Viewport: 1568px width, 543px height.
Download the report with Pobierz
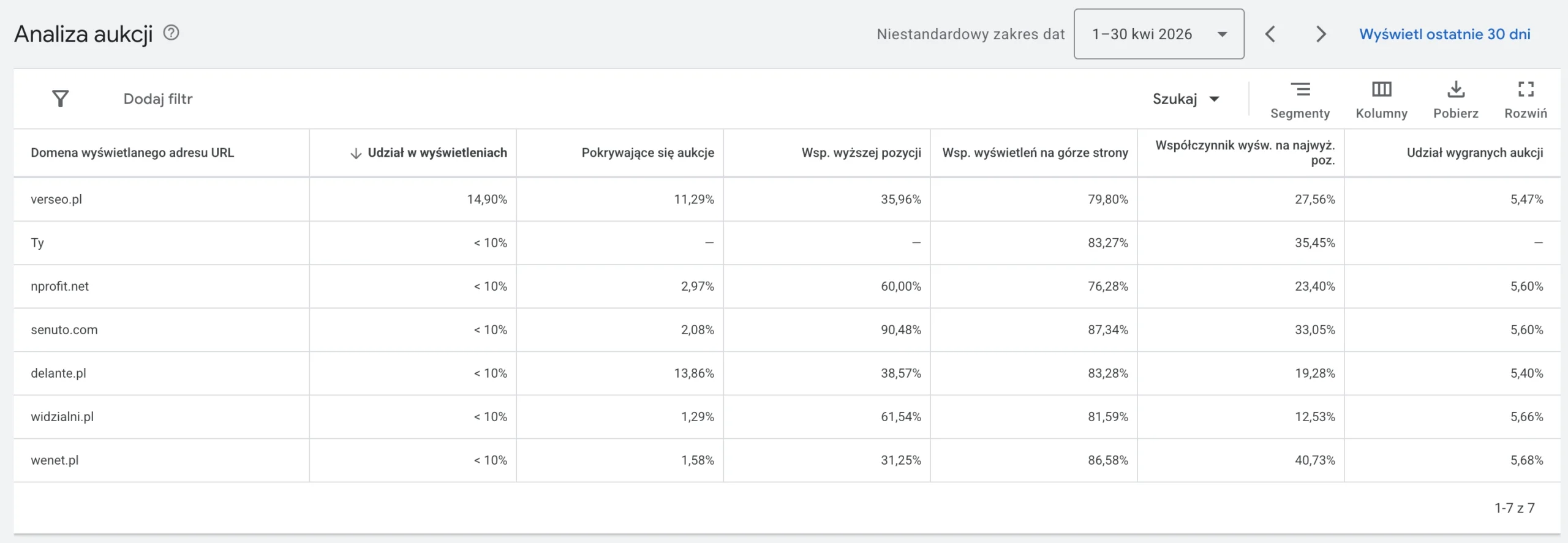point(1455,100)
